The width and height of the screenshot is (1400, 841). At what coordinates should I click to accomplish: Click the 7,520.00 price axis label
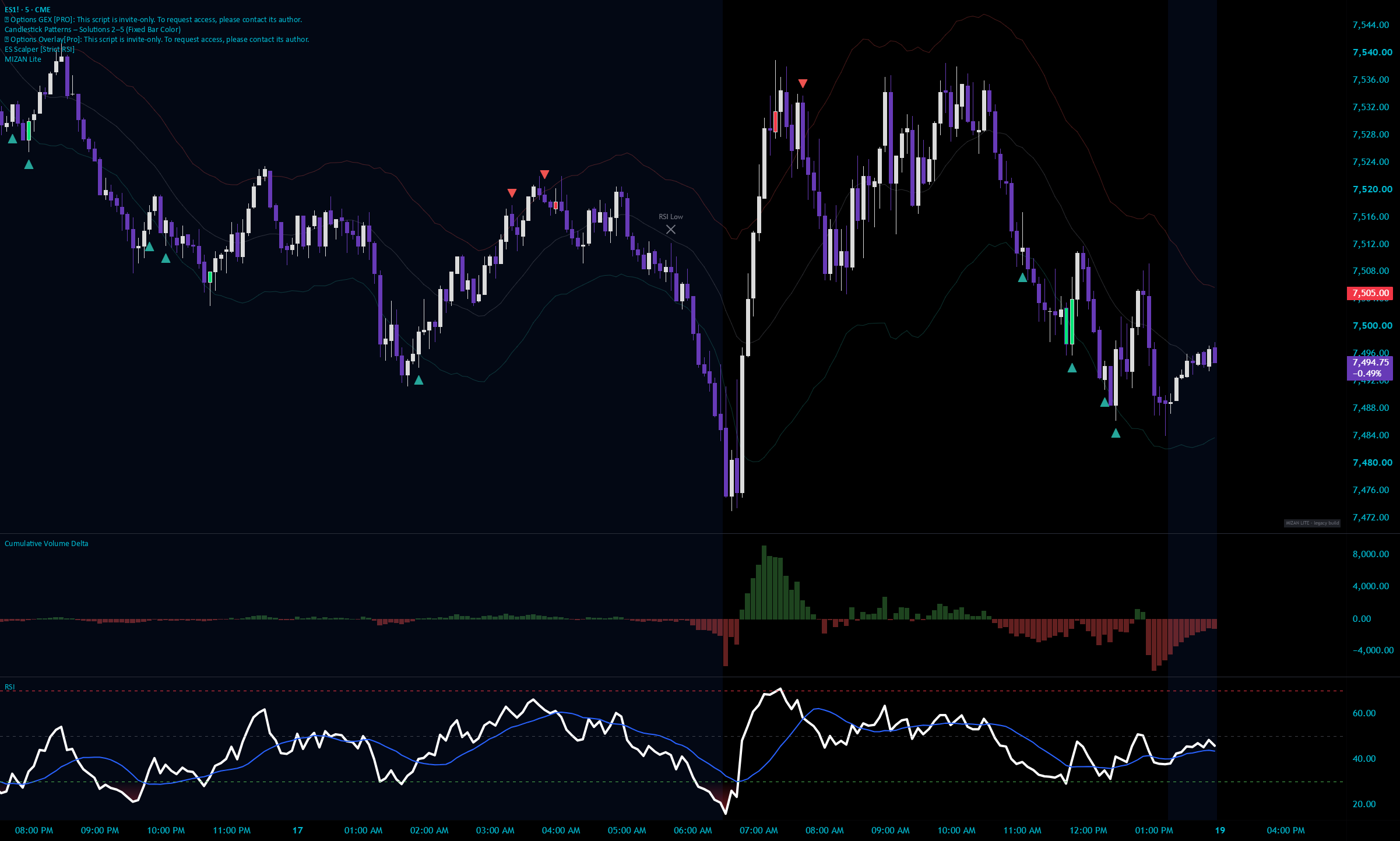pos(1372,189)
